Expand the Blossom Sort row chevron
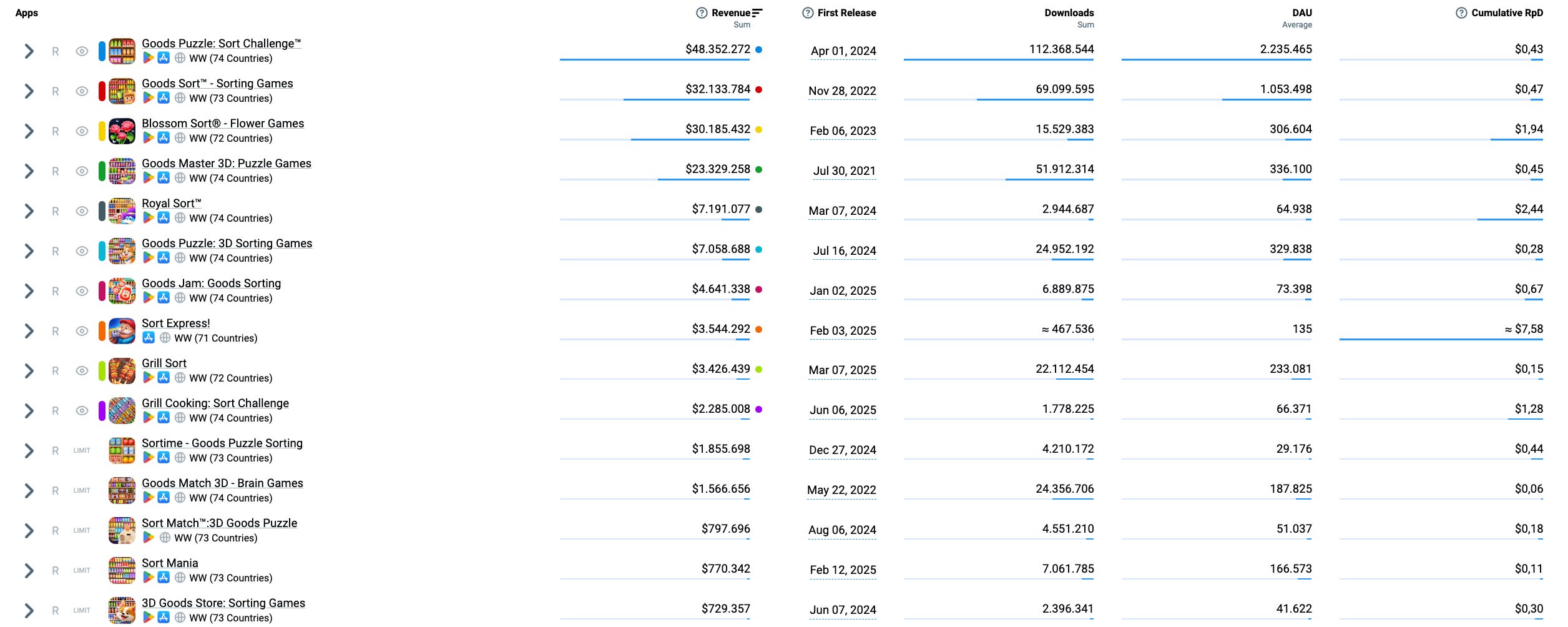This screenshot has width=1568, height=627. click(29, 131)
